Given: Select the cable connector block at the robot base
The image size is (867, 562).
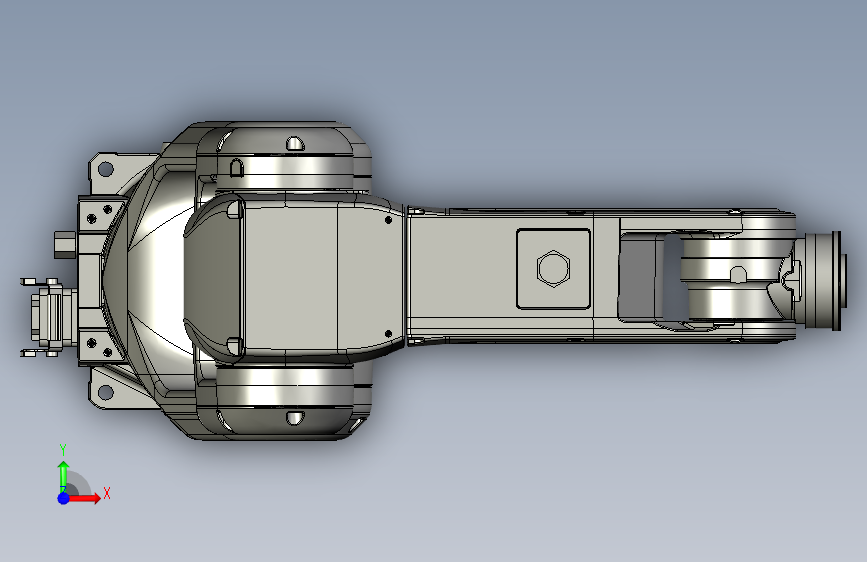Looking at the screenshot, I should click(49, 318).
